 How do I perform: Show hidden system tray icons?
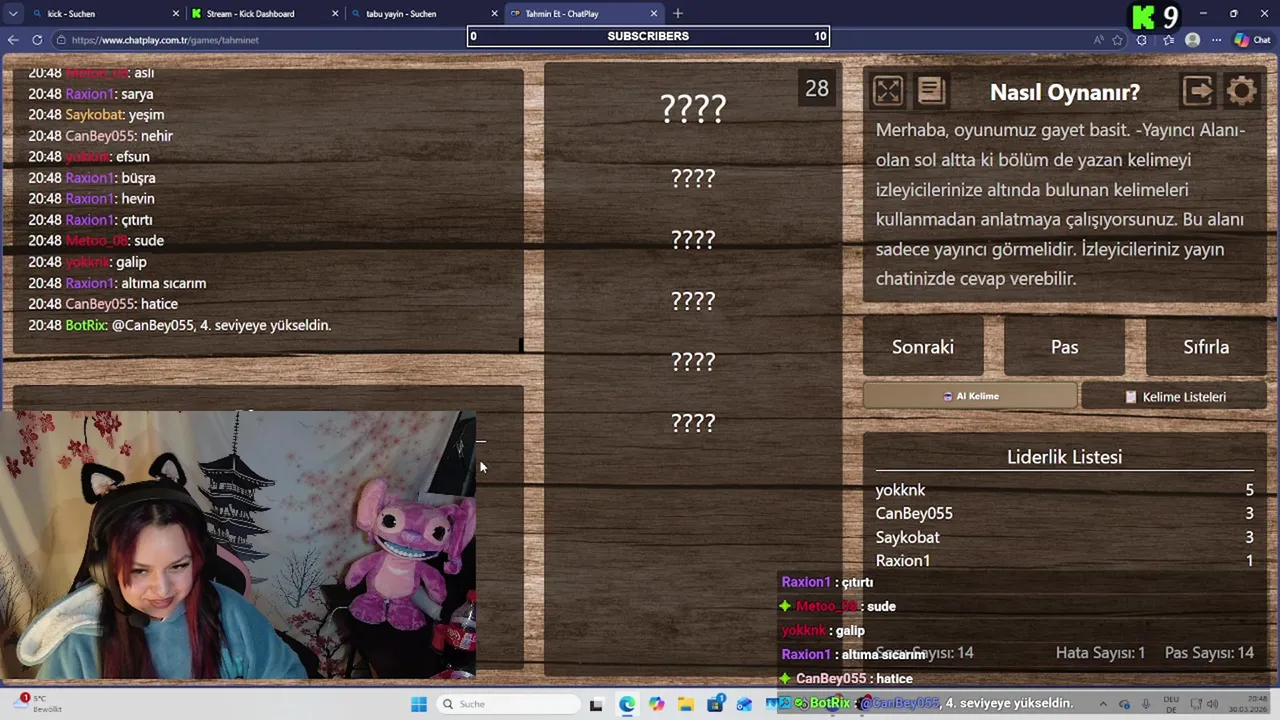1103,704
